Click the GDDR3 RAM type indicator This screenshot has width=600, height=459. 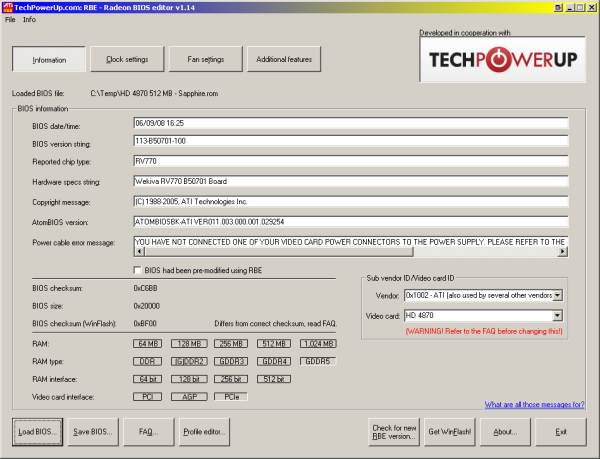click(231, 361)
